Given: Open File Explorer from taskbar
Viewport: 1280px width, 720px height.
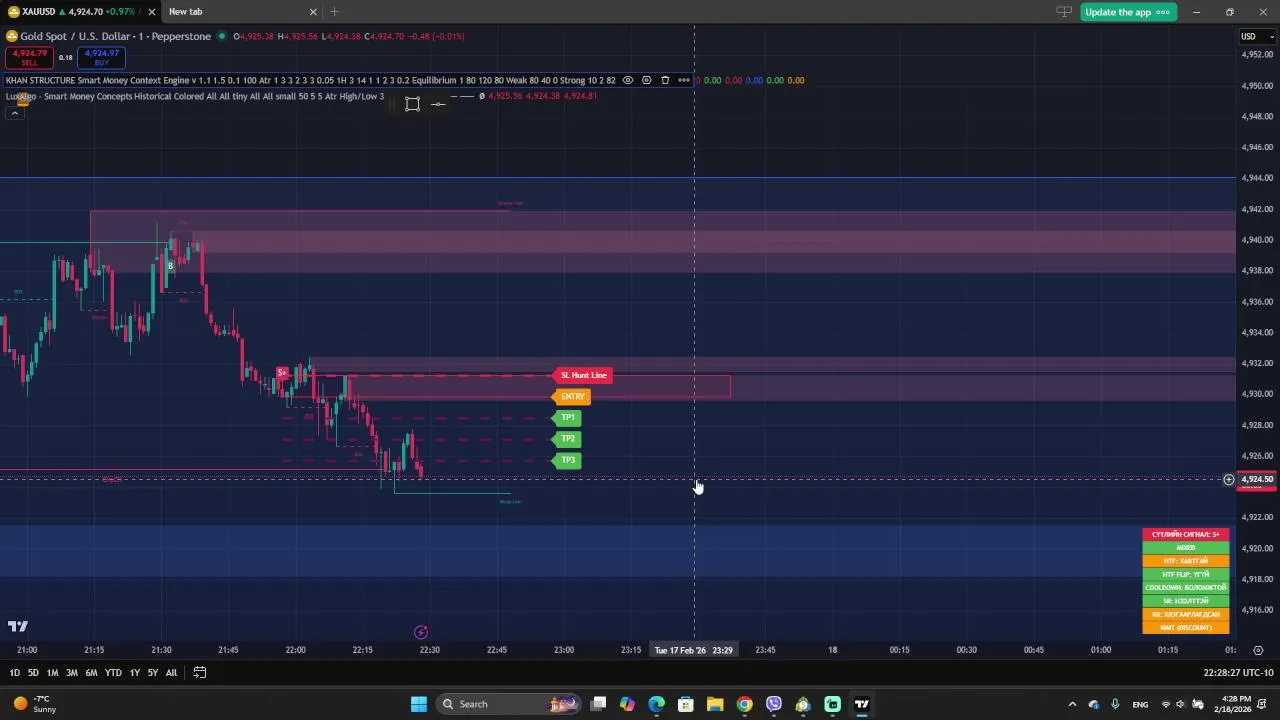Looking at the screenshot, I should [715, 704].
